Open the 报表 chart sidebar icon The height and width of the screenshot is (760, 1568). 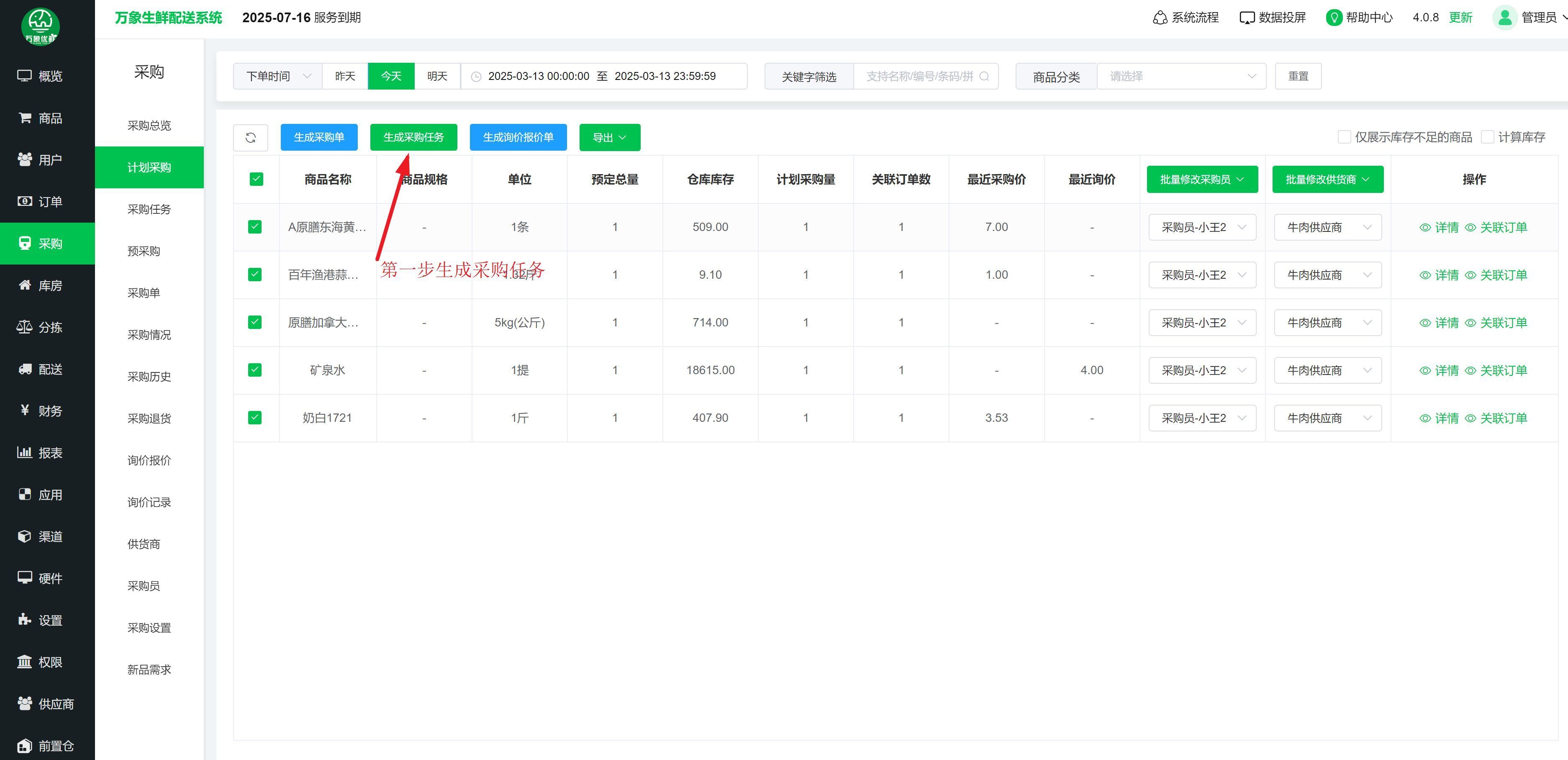click(24, 452)
